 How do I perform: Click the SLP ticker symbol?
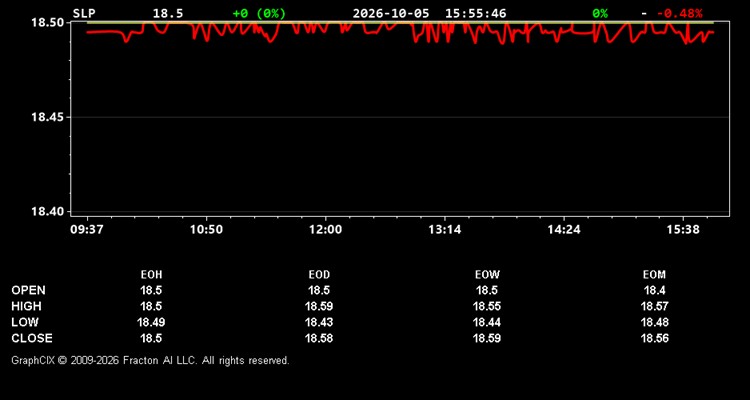tap(84, 13)
